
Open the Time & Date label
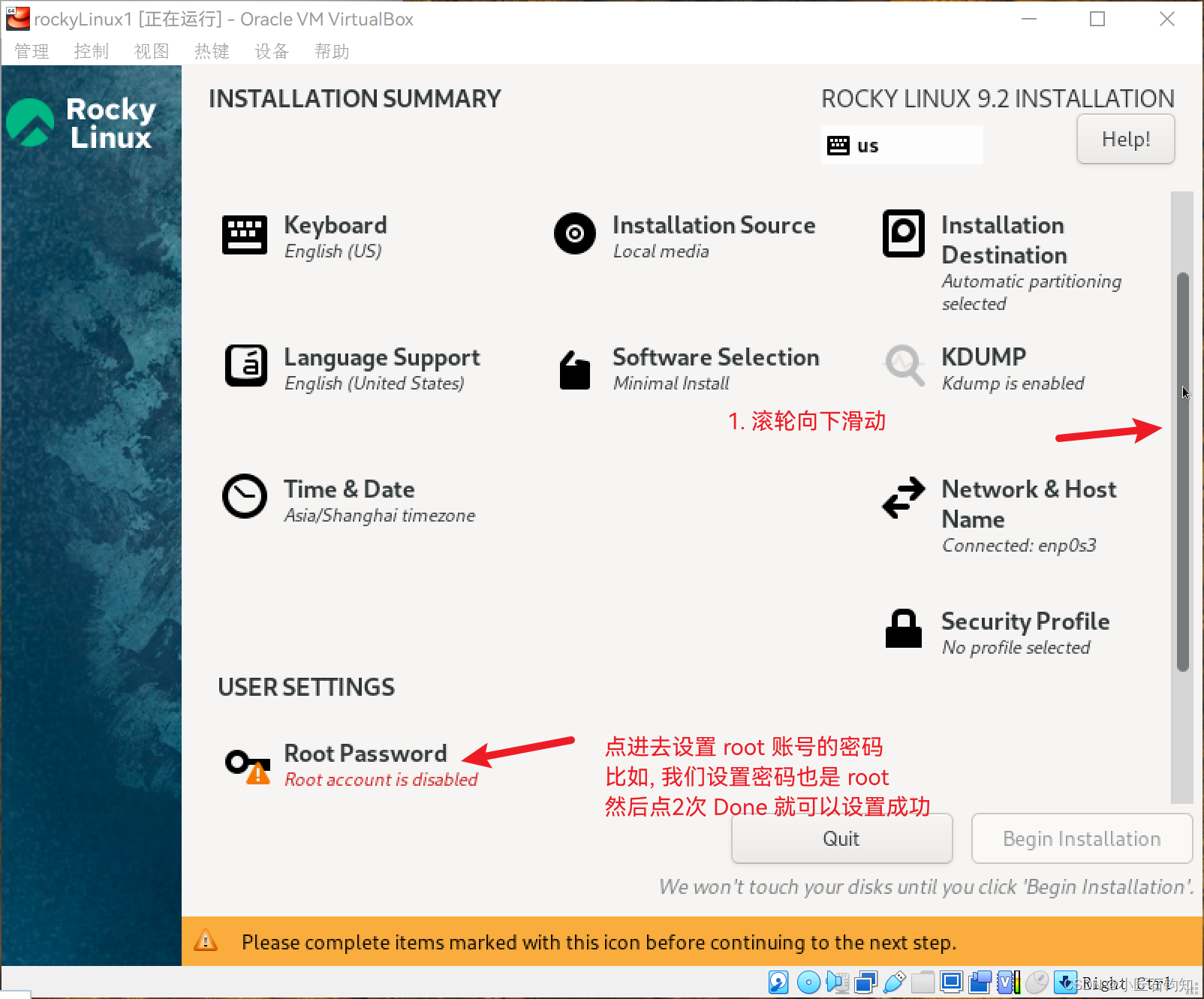tap(349, 489)
